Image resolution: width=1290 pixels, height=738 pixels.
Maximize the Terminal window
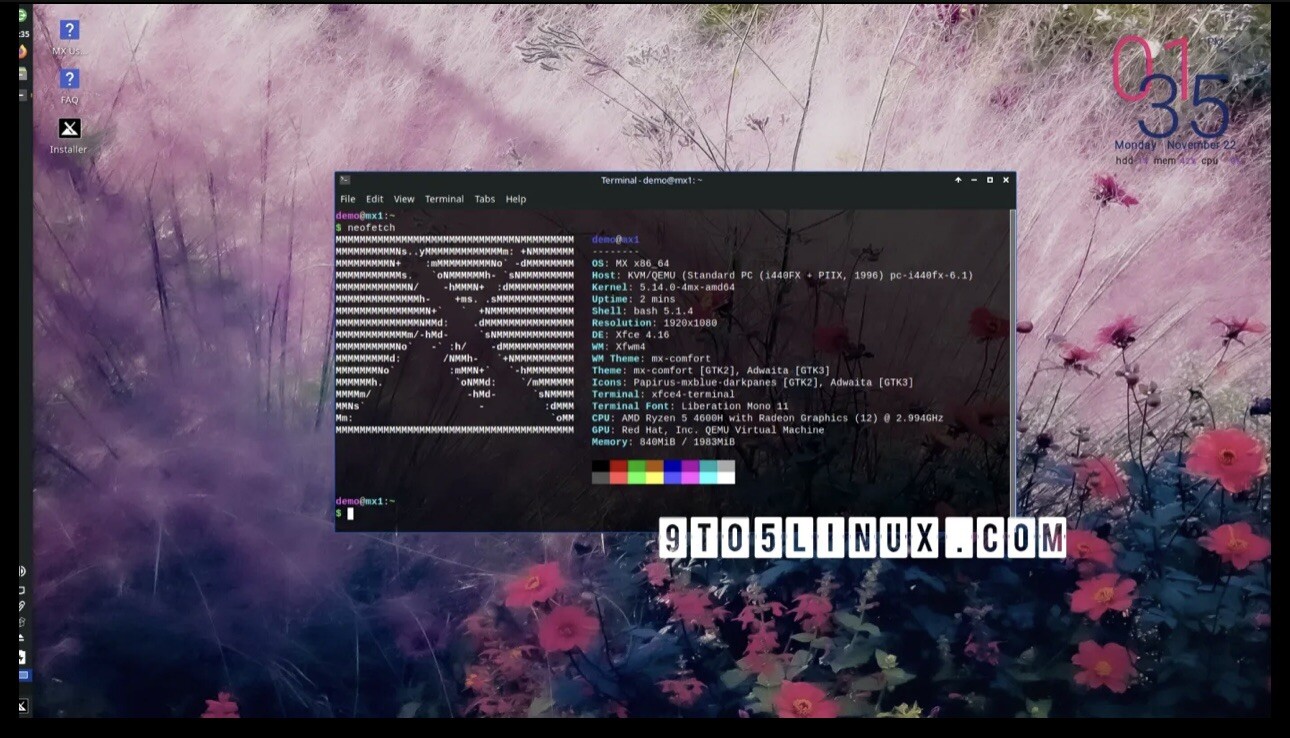[x=990, y=180]
